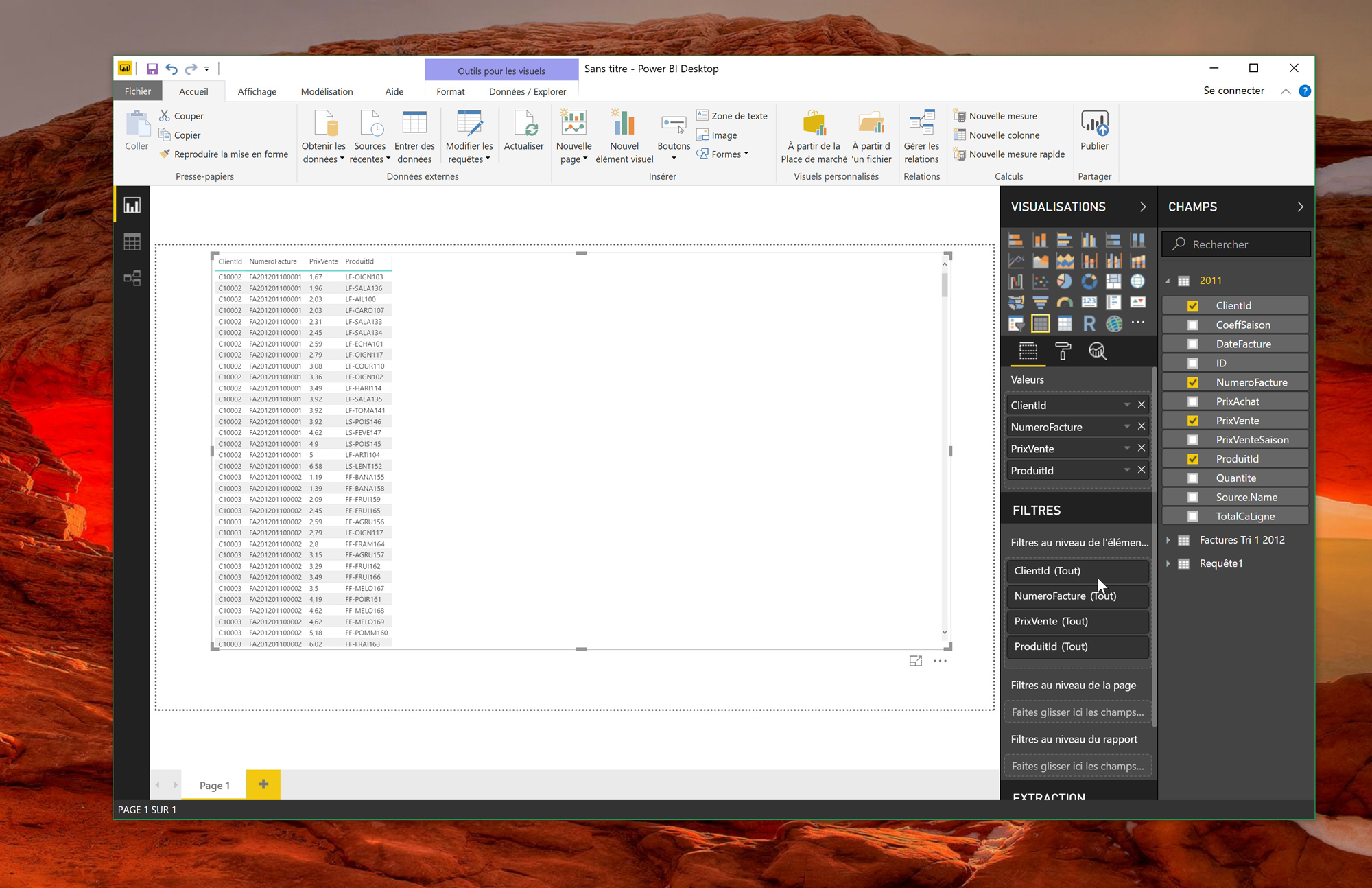
Task: Click Zone de texte button
Action: pos(732,116)
